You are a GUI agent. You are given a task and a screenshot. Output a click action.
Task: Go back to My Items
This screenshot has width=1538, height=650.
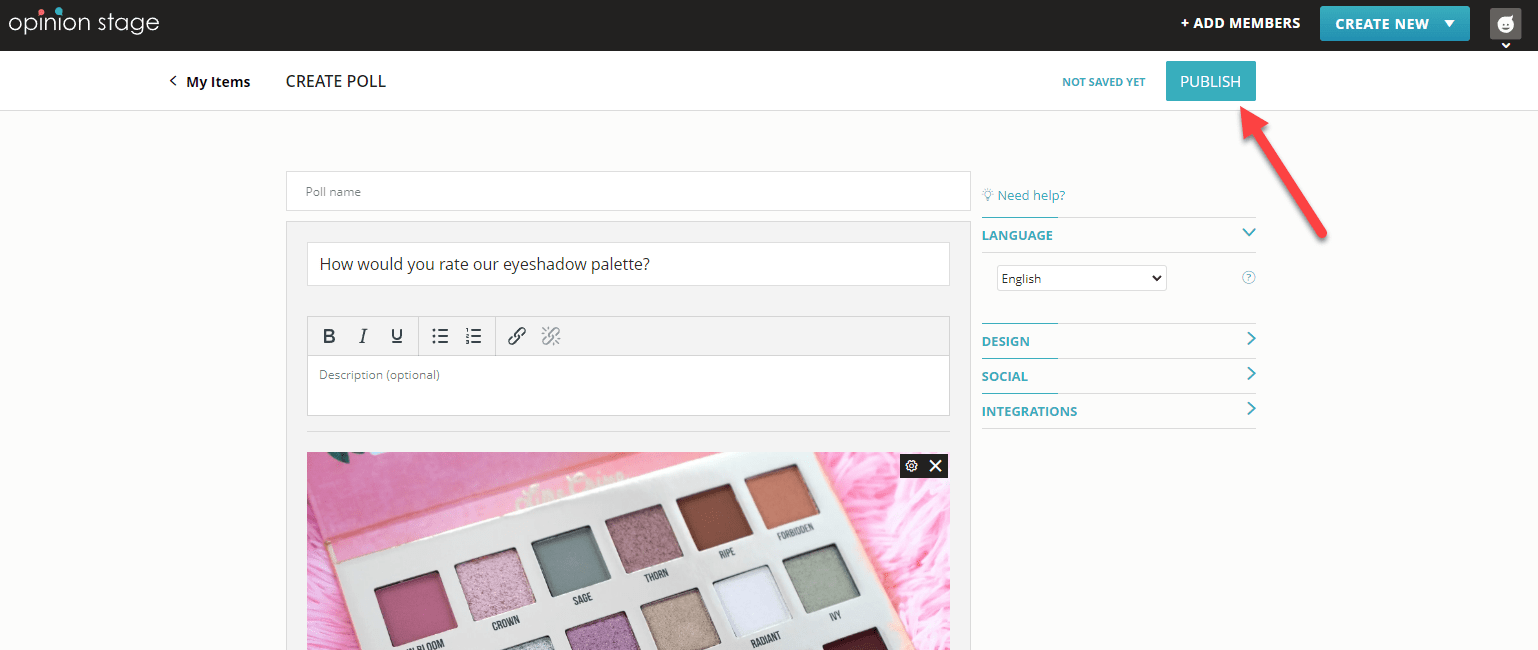(210, 82)
